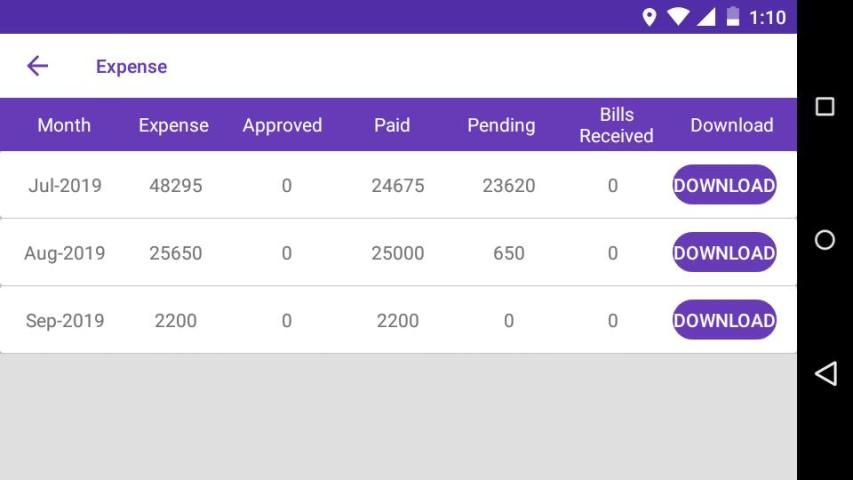Screen dimensions: 853x480
Task: Select the Jul-2019 month cell
Action: (65, 185)
